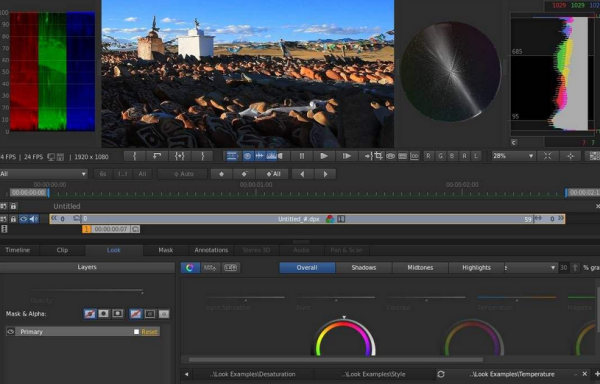Viewport: 600px width, 384px height.
Task: Open the 28% zoom dropdown
Action: 514,156
